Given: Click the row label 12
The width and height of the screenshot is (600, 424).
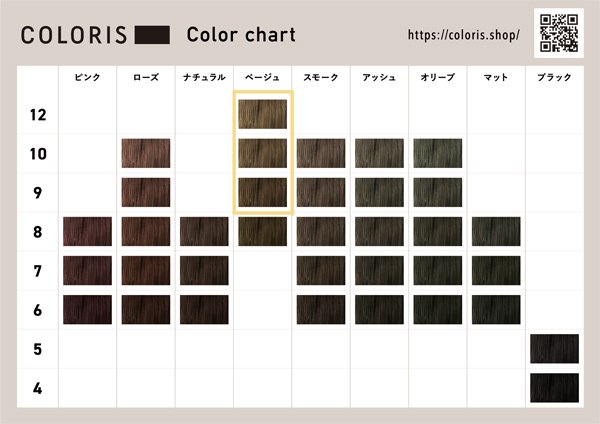Looking at the screenshot, I should point(38,114).
